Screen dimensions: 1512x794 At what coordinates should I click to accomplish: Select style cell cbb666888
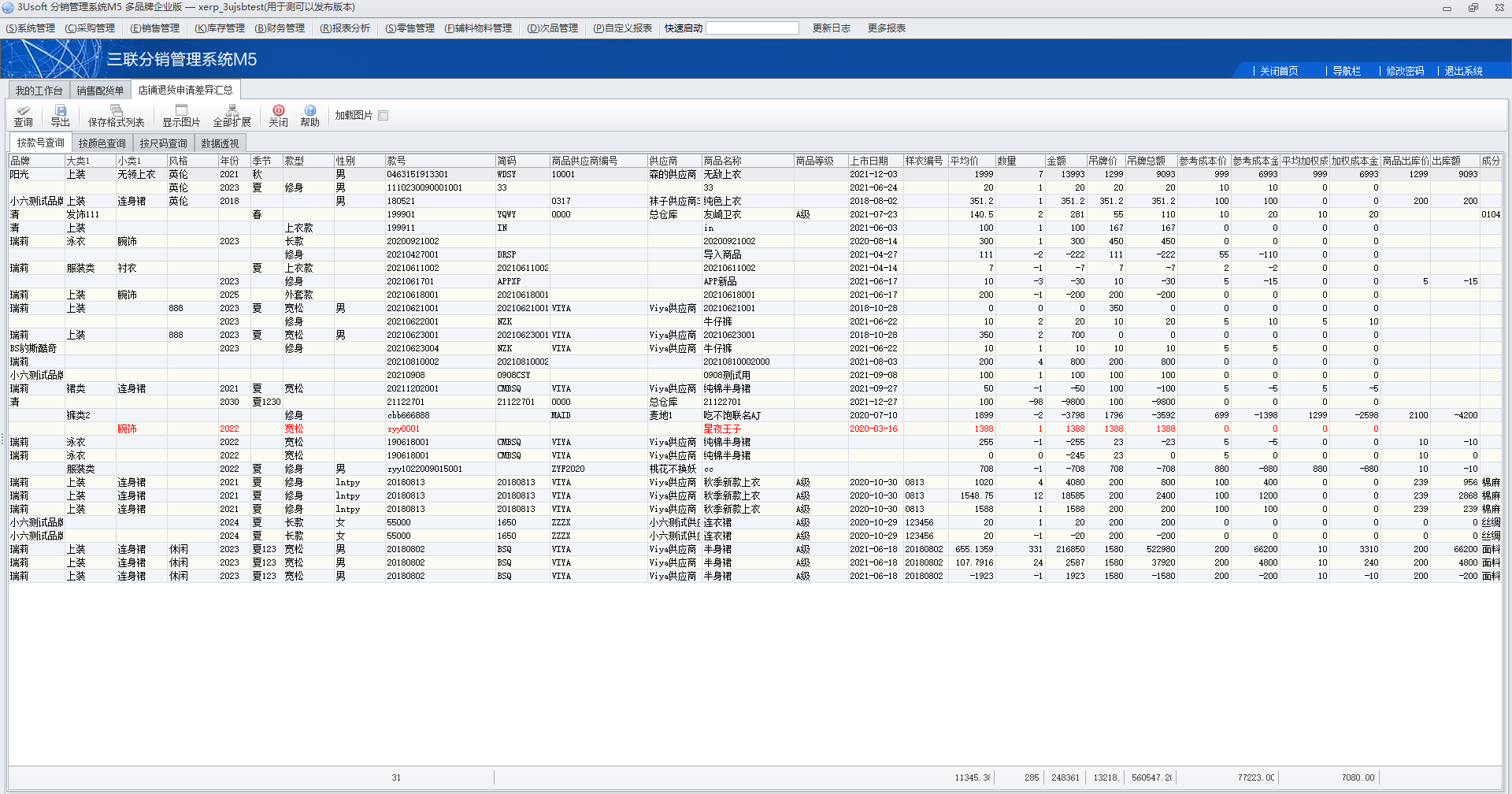pos(440,415)
